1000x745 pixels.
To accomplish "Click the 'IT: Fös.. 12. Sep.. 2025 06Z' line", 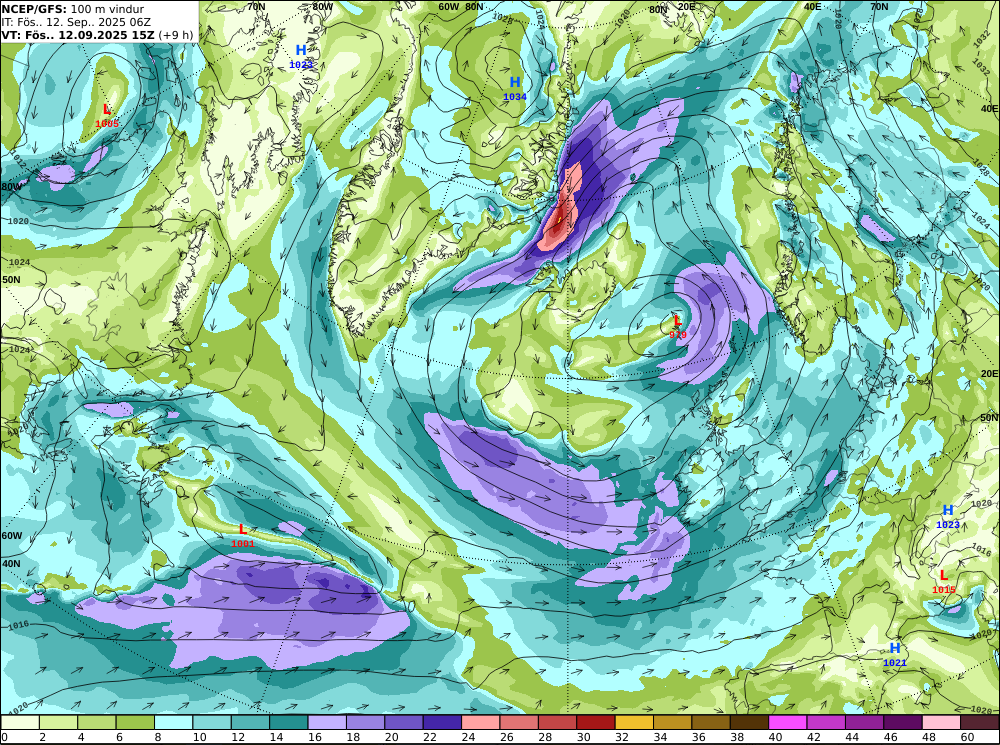I will 76,22.
